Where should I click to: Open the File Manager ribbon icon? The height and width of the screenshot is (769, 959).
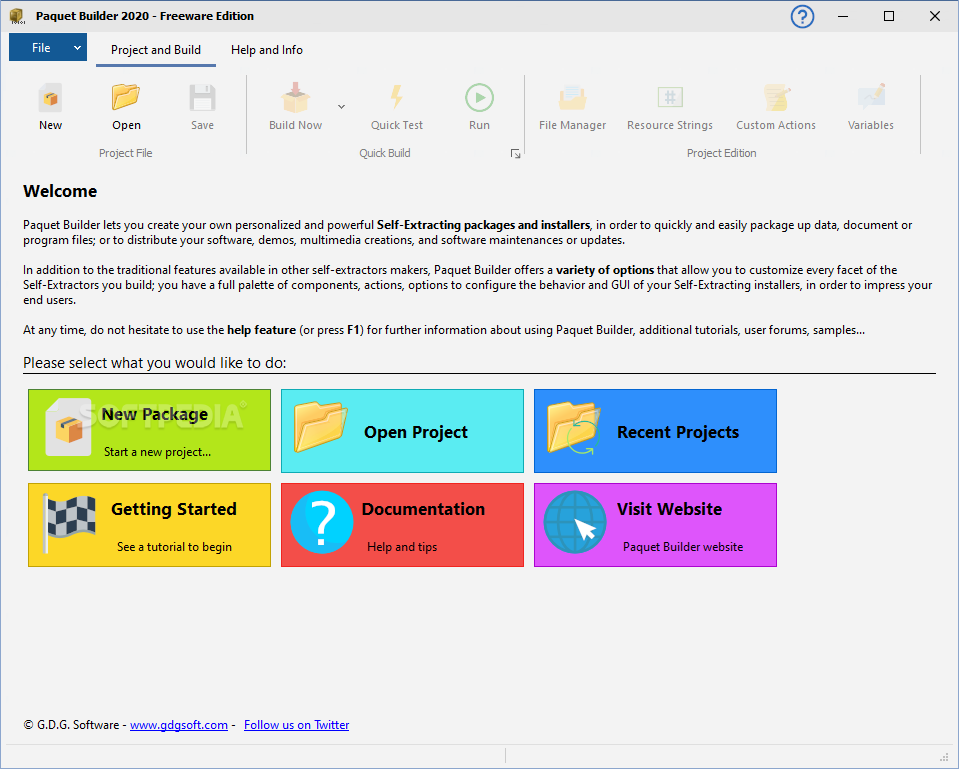point(572,98)
